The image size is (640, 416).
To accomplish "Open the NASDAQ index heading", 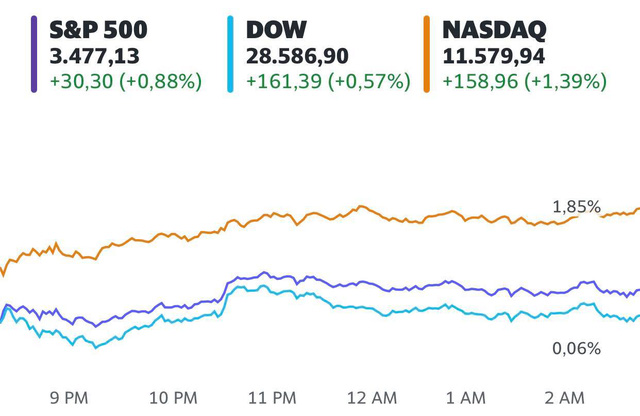I will pos(494,30).
